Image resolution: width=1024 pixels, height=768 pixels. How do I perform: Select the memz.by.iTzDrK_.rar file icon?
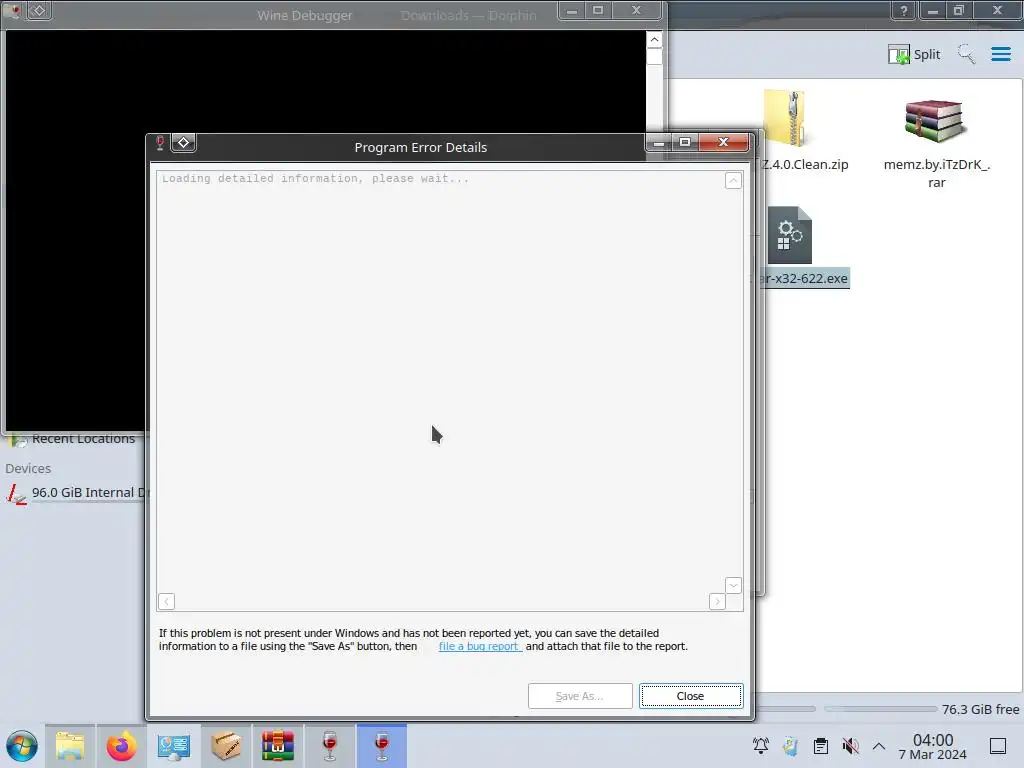[x=935, y=121]
